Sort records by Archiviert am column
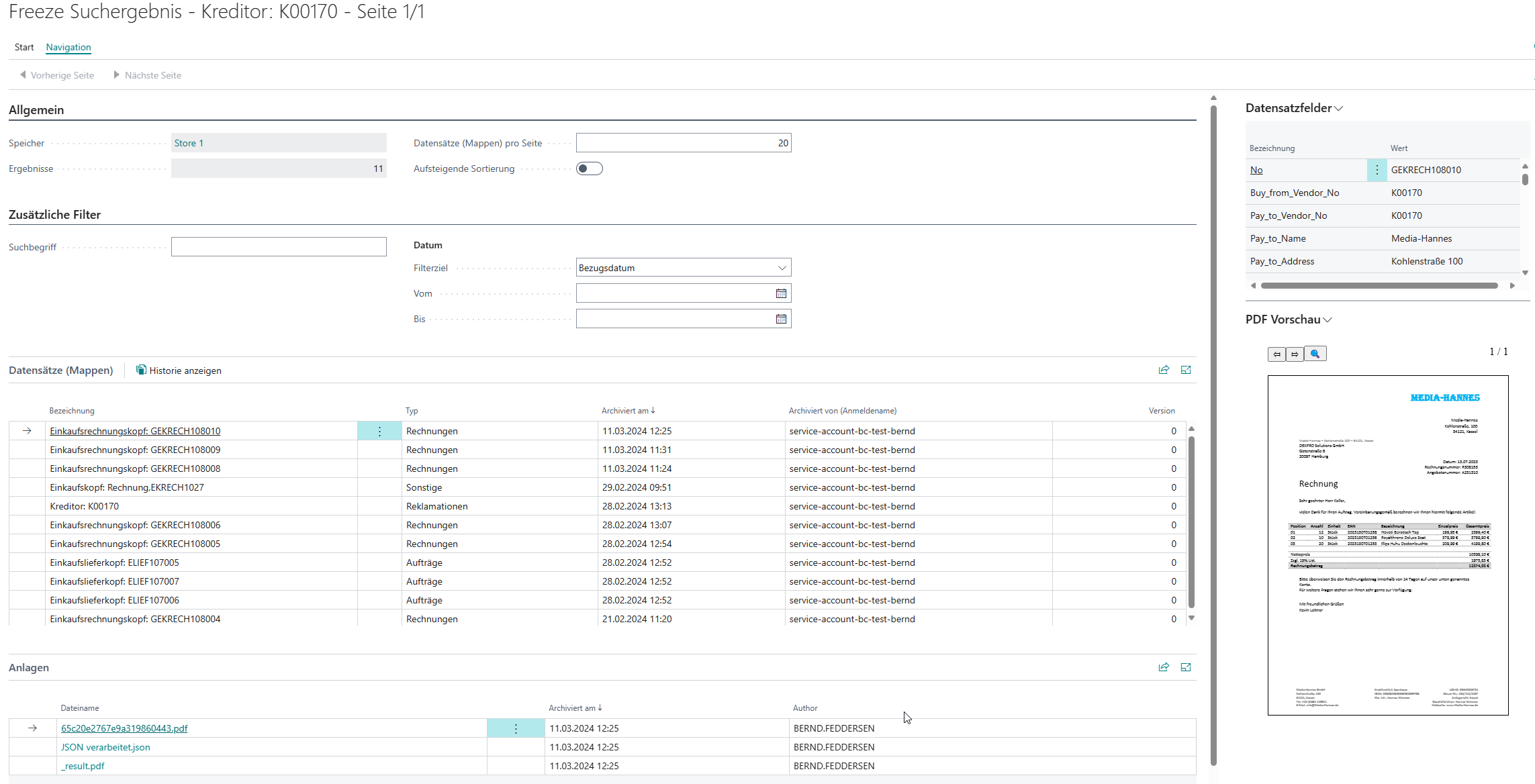This screenshot has height=784, width=1535. click(628, 411)
